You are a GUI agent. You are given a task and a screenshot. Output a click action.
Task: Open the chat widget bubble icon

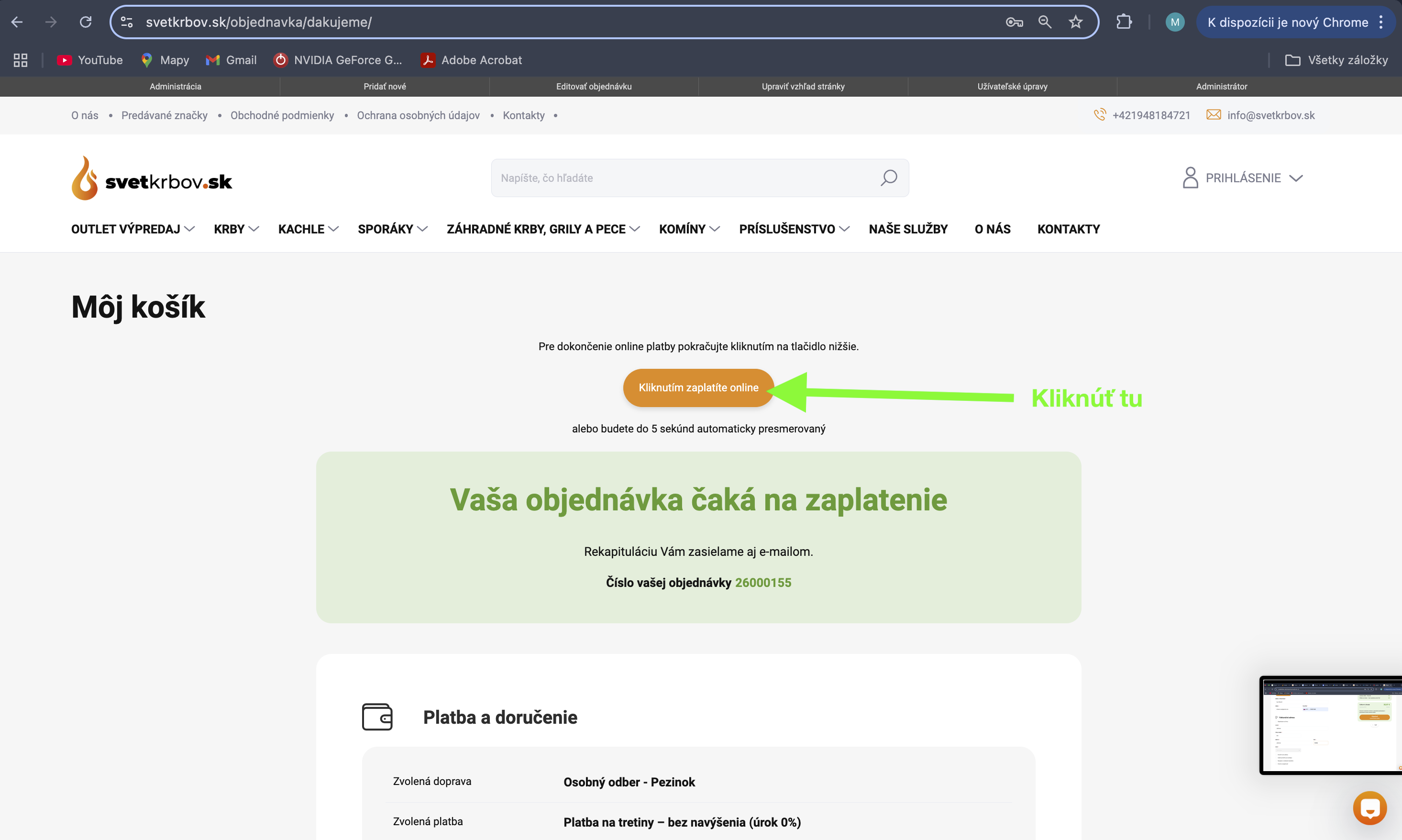[x=1369, y=808]
